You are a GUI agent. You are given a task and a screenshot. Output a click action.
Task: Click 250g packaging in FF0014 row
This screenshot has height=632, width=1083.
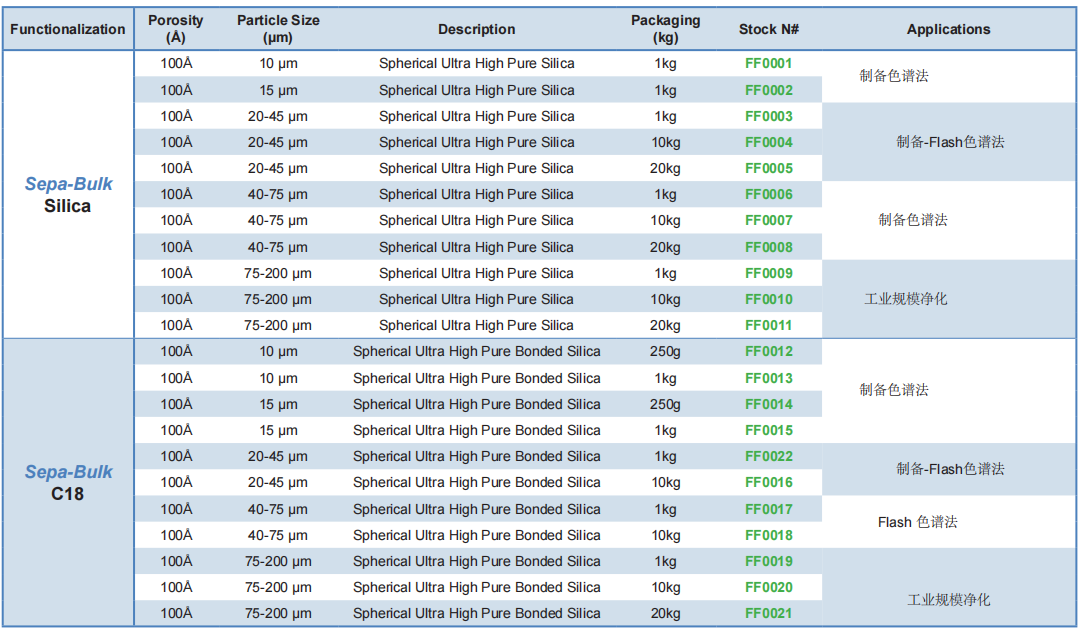tap(665, 405)
